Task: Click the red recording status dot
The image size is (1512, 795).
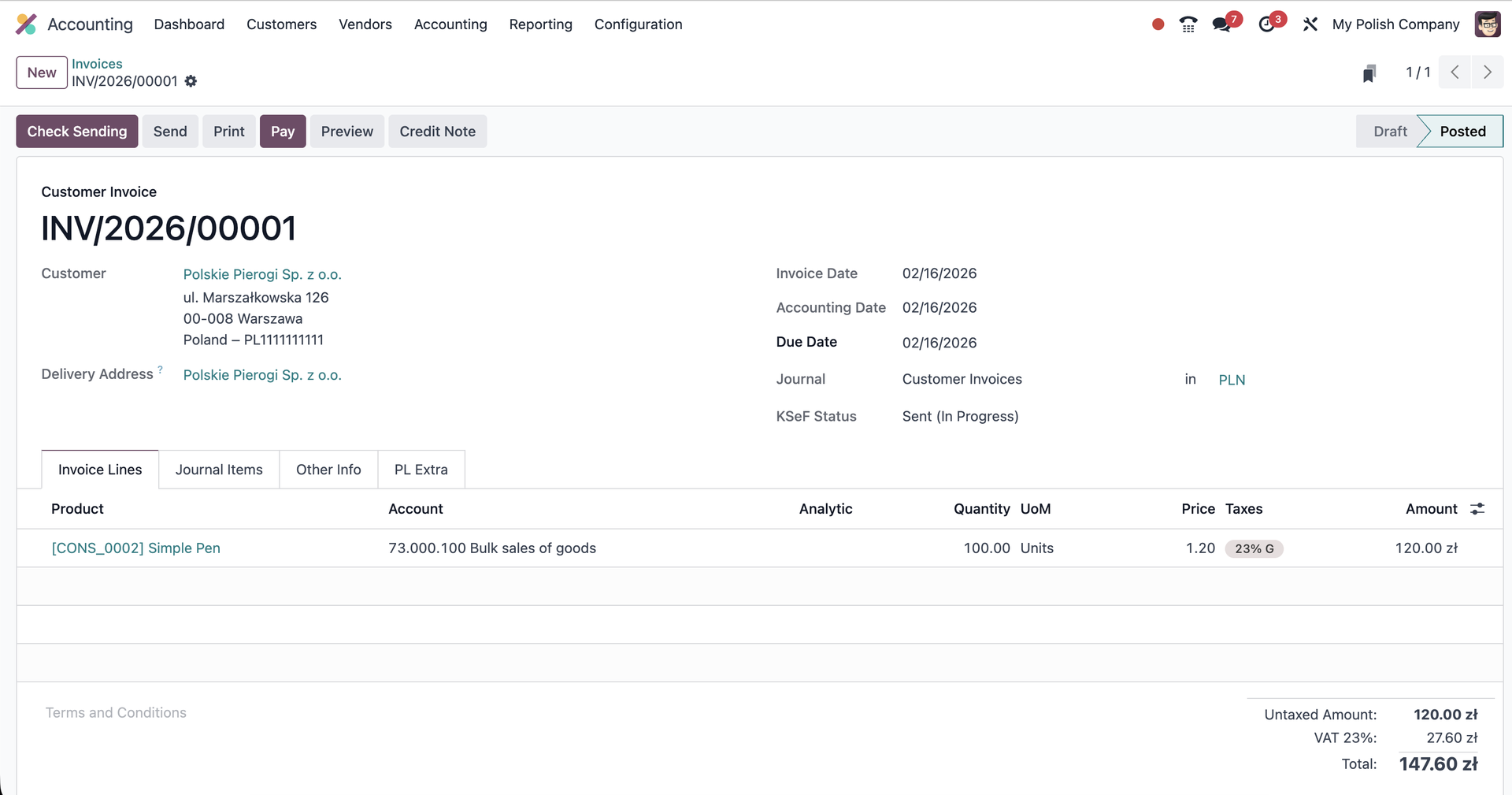Action: (1158, 24)
